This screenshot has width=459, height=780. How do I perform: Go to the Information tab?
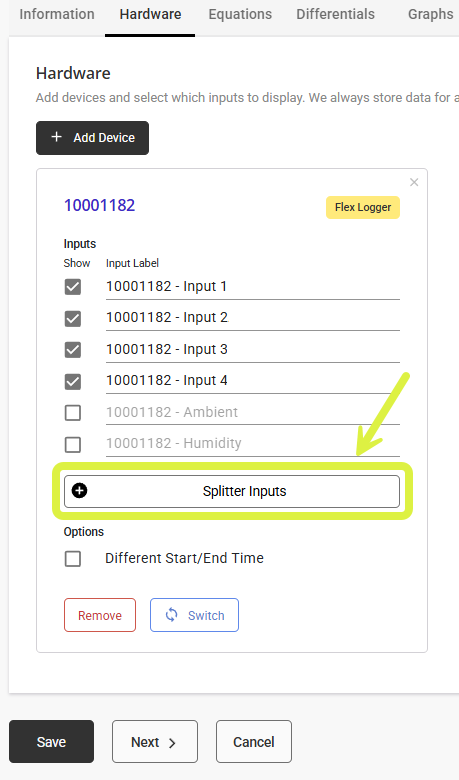(x=57, y=14)
